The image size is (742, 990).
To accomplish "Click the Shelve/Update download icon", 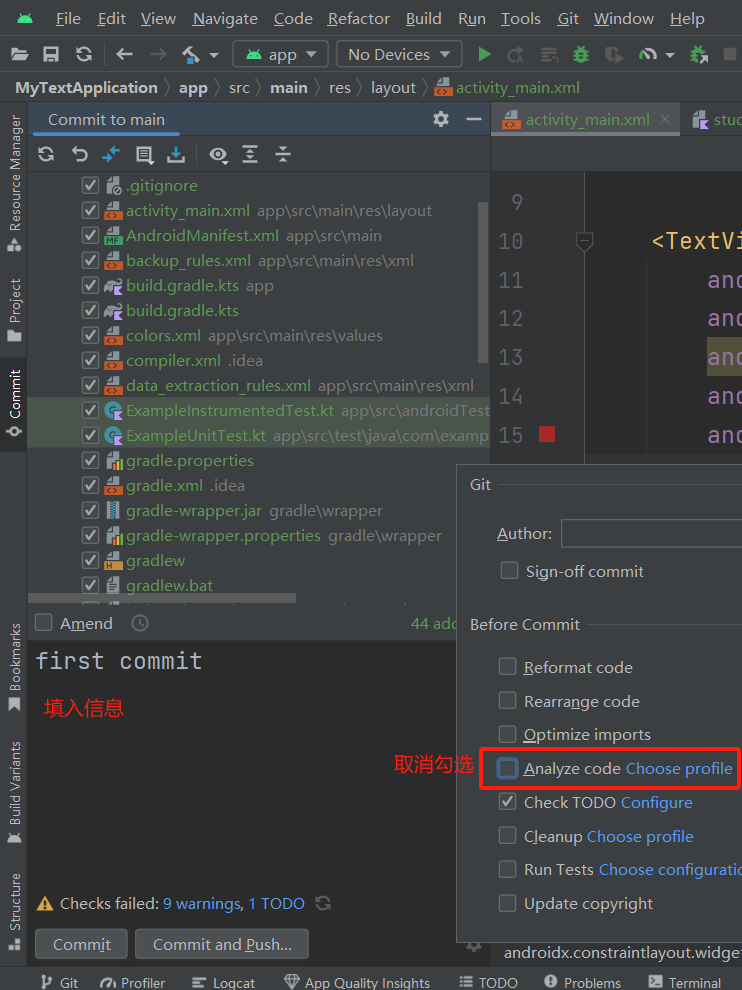I will (176, 154).
